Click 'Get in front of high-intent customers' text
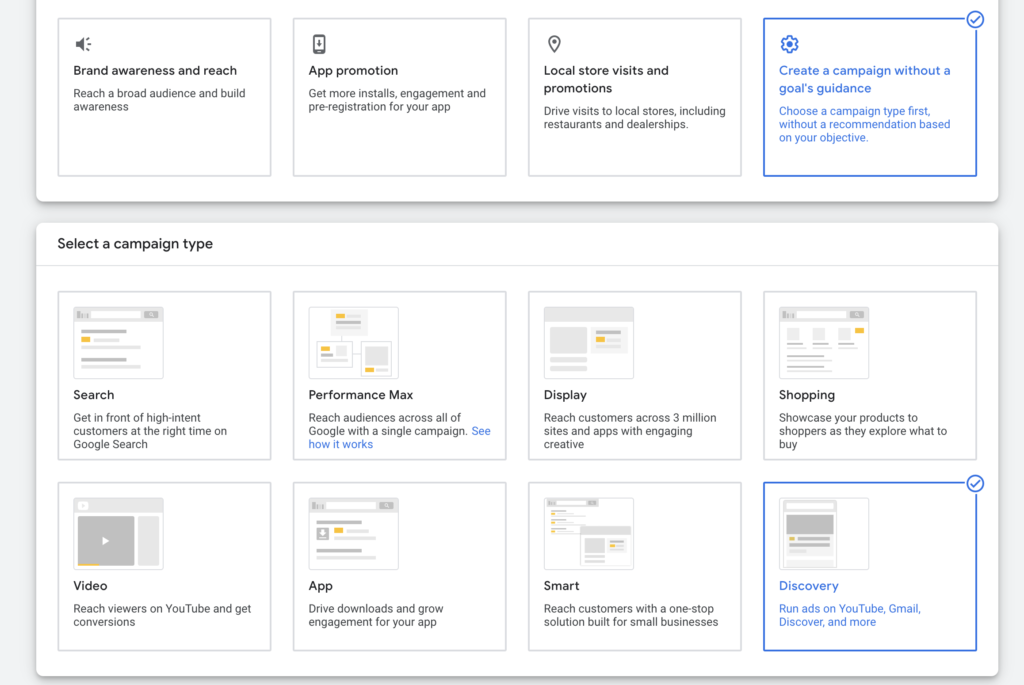The height and width of the screenshot is (685, 1024). pos(150,431)
